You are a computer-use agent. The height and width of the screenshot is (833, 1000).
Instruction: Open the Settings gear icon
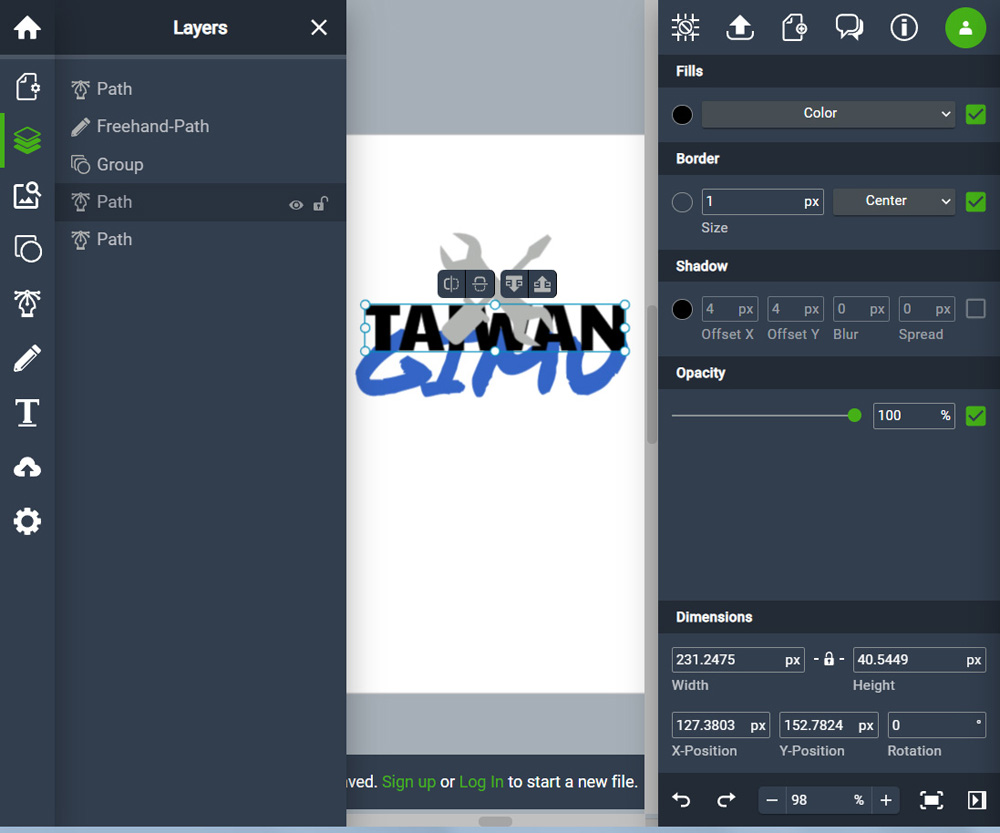coord(27,522)
